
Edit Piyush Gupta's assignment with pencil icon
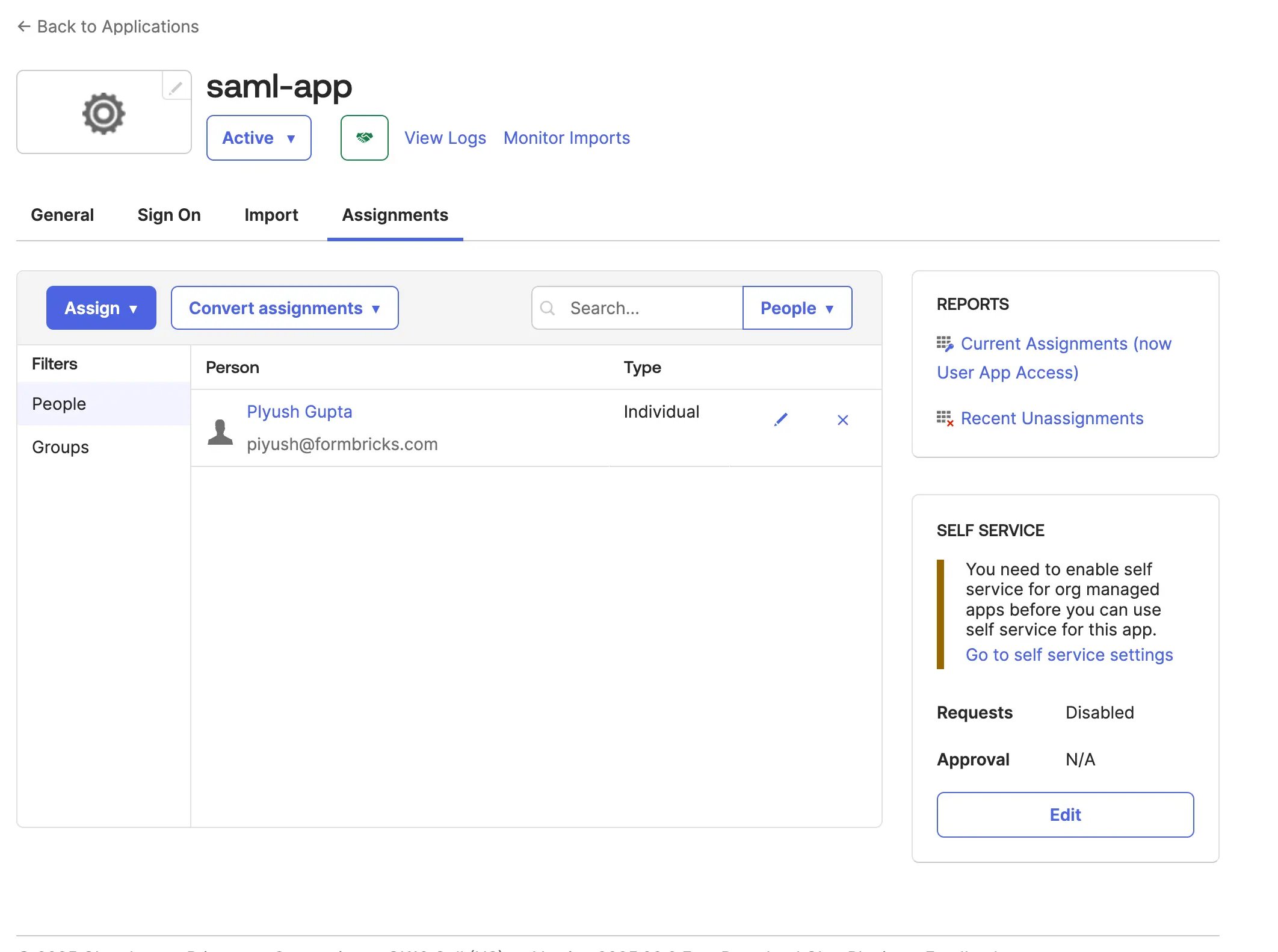[x=781, y=419]
